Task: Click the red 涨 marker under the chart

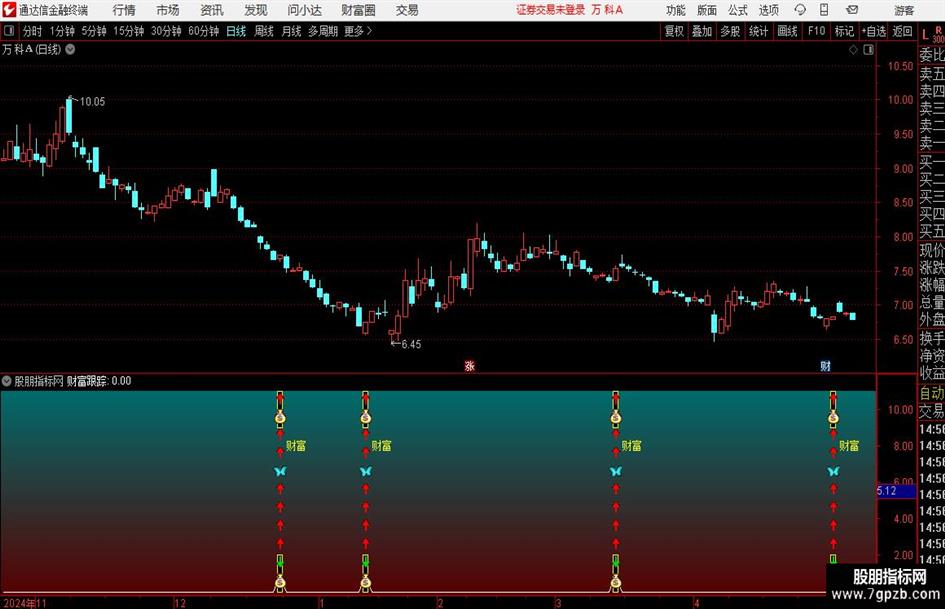Action: (x=469, y=365)
